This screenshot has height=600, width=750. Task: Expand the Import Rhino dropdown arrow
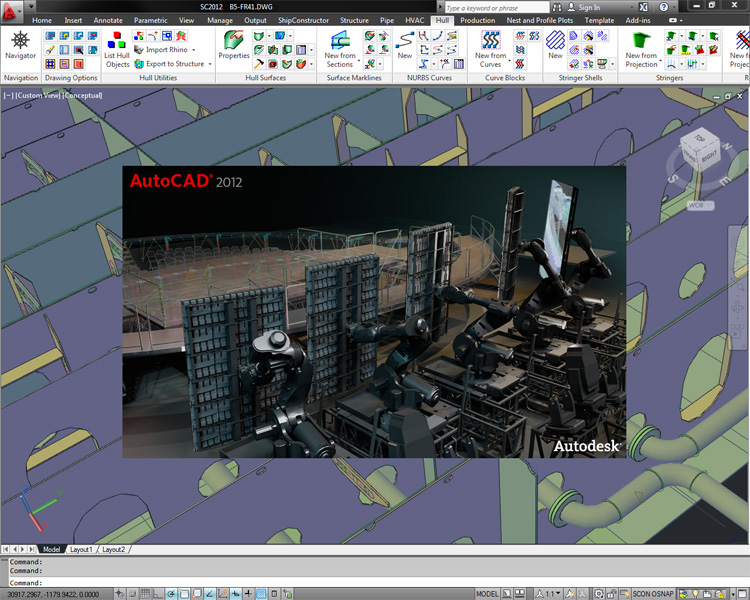[194, 50]
